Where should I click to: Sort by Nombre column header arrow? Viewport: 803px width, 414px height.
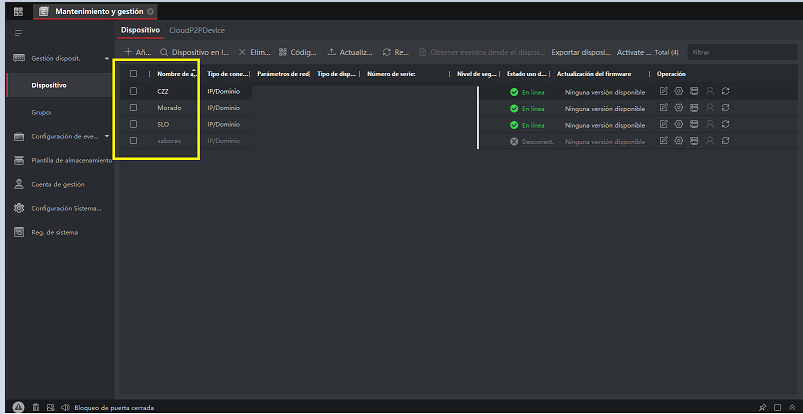(x=194, y=72)
